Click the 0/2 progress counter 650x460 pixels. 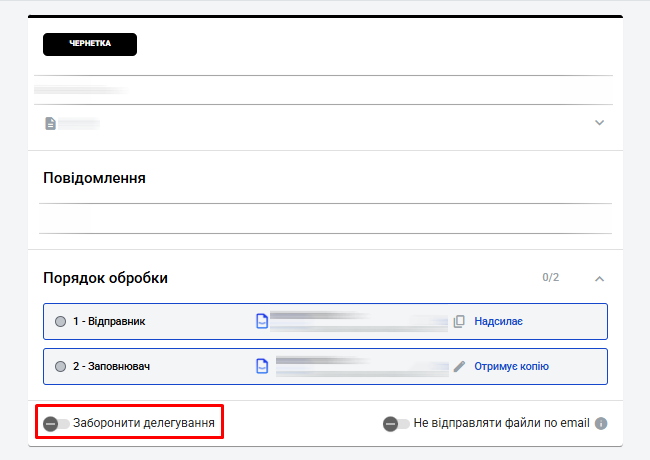click(x=550, y=277)
